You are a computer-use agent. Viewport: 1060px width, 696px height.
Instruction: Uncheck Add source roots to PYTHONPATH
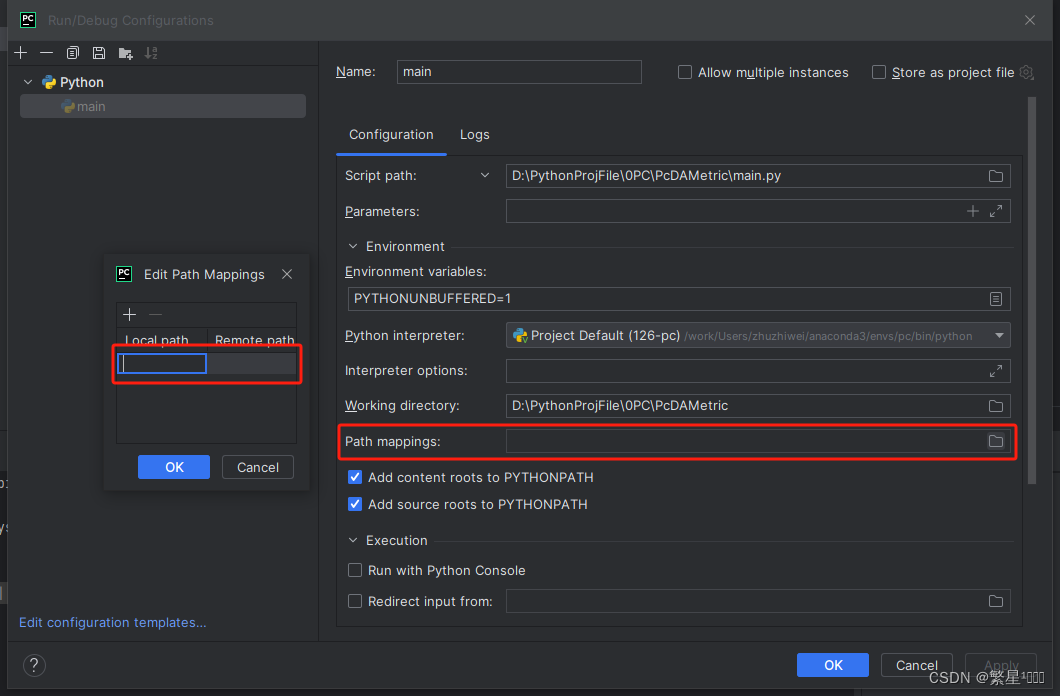(355, 504)
